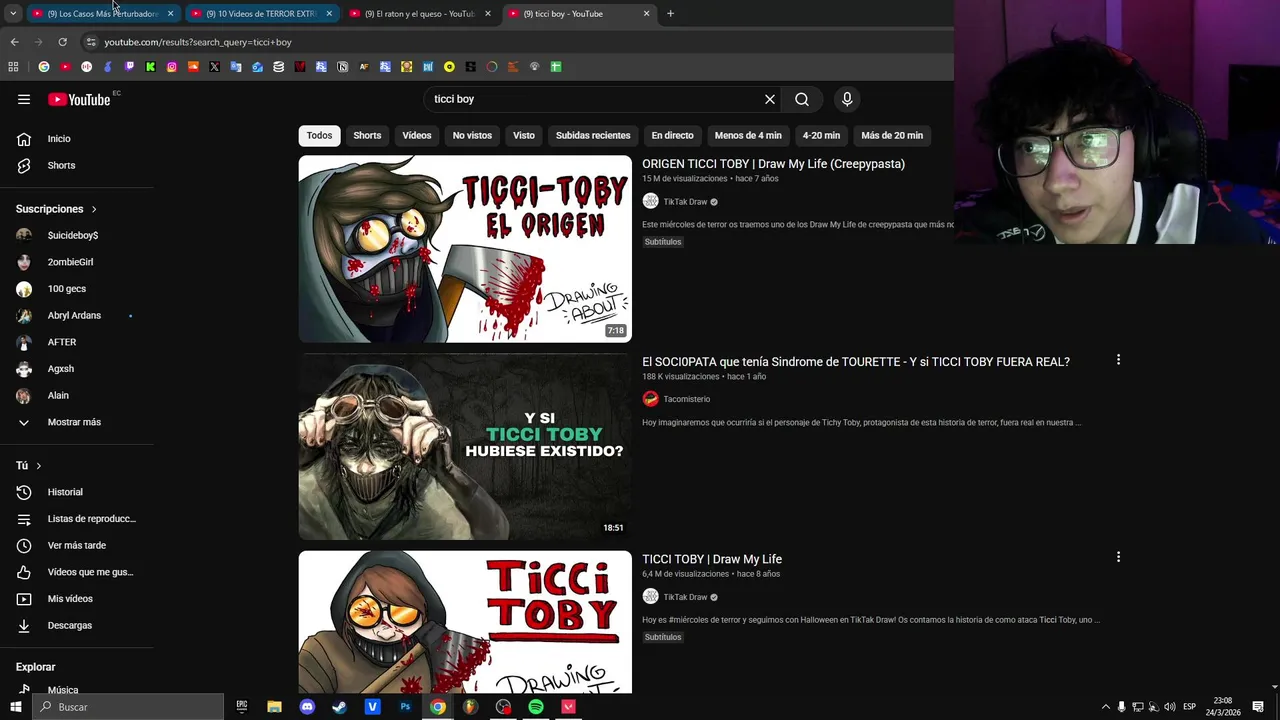
Task: Show hidden system tray icons
Action: [1105, 707]
